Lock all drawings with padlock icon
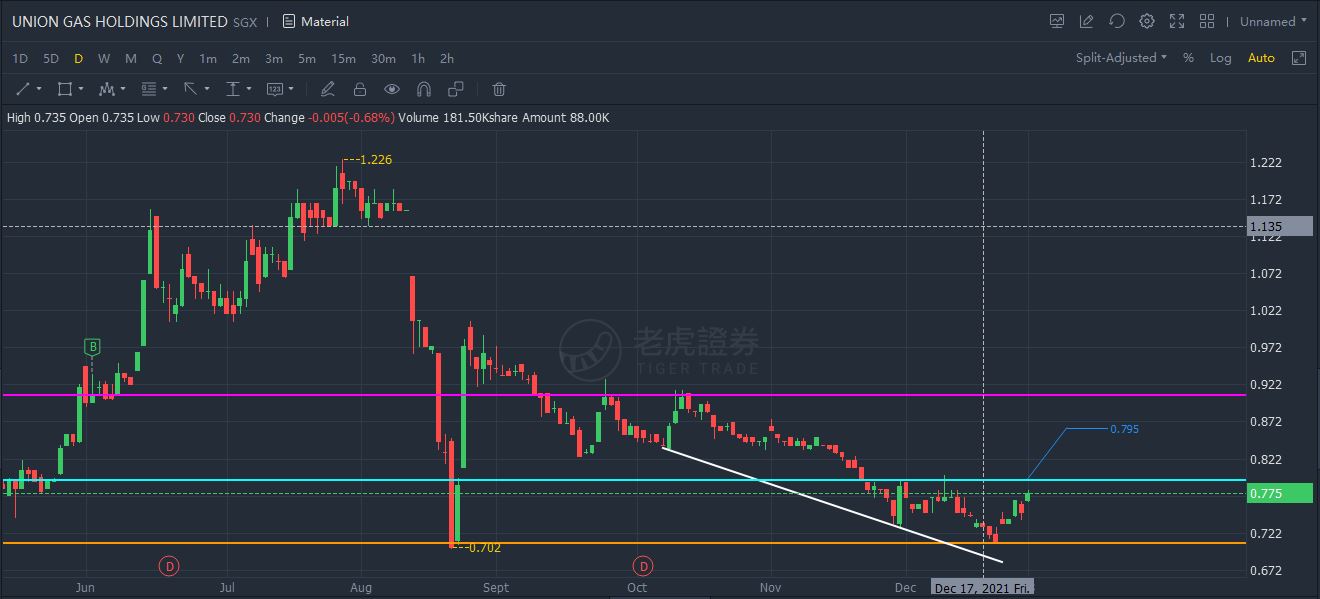 point(360,89)
